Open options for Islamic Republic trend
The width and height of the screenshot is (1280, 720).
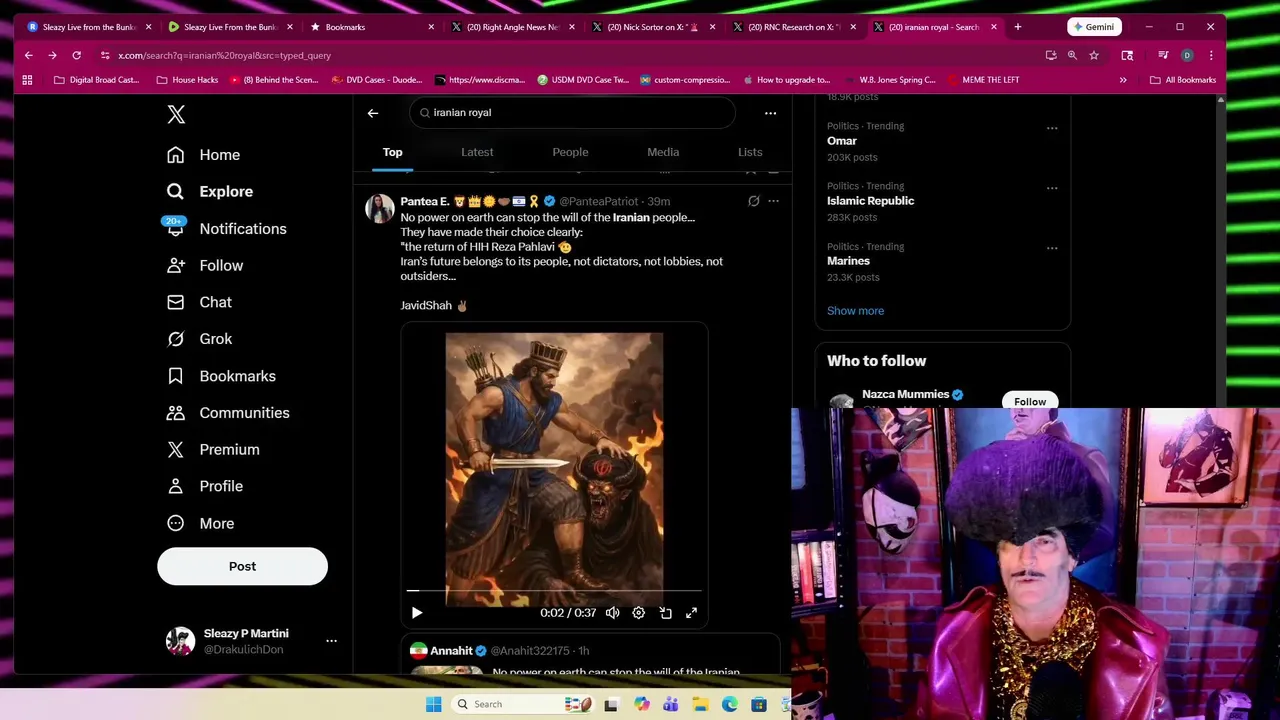[x=1052, y=188]
